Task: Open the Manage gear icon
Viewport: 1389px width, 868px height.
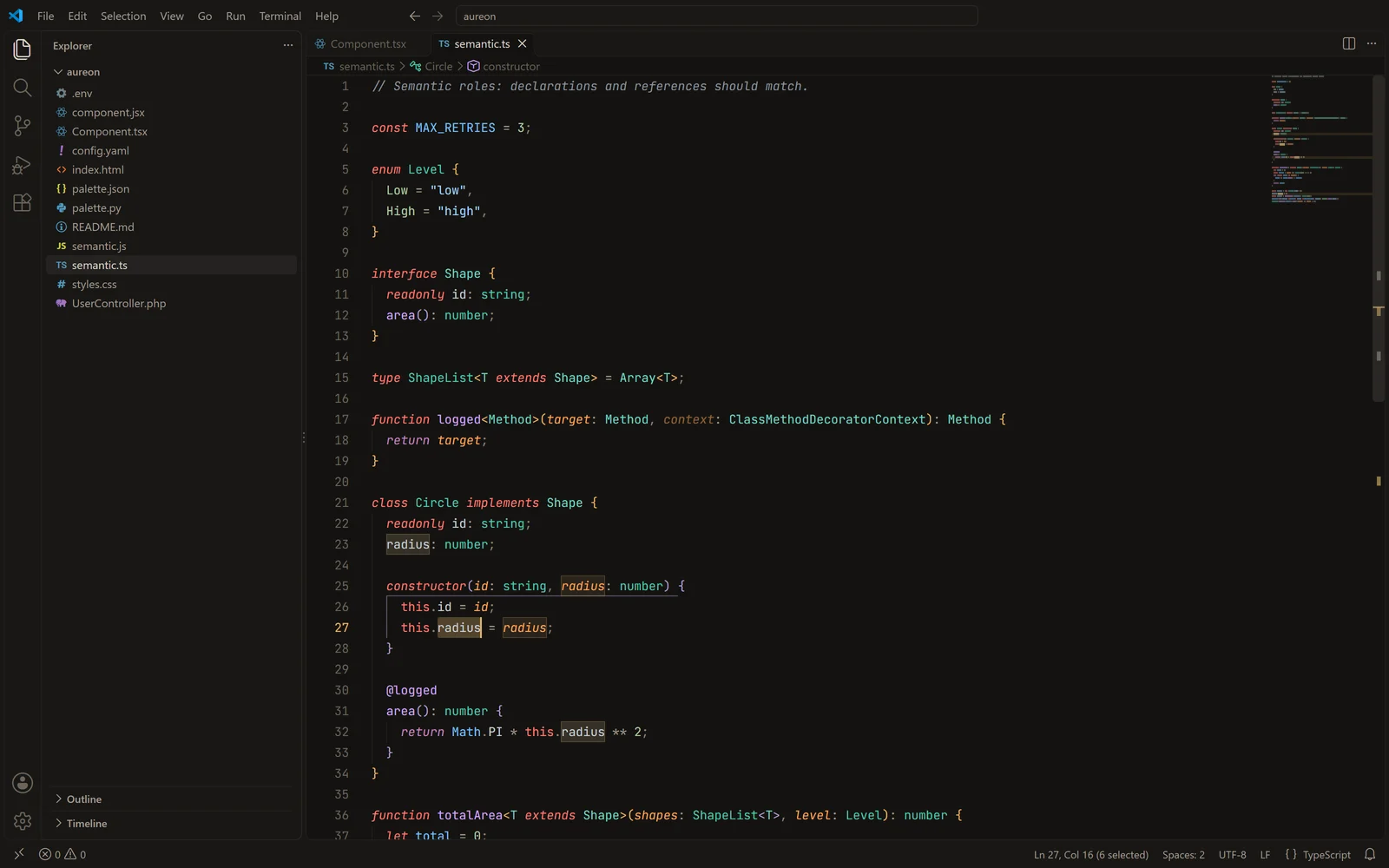Action: (23, 821)
